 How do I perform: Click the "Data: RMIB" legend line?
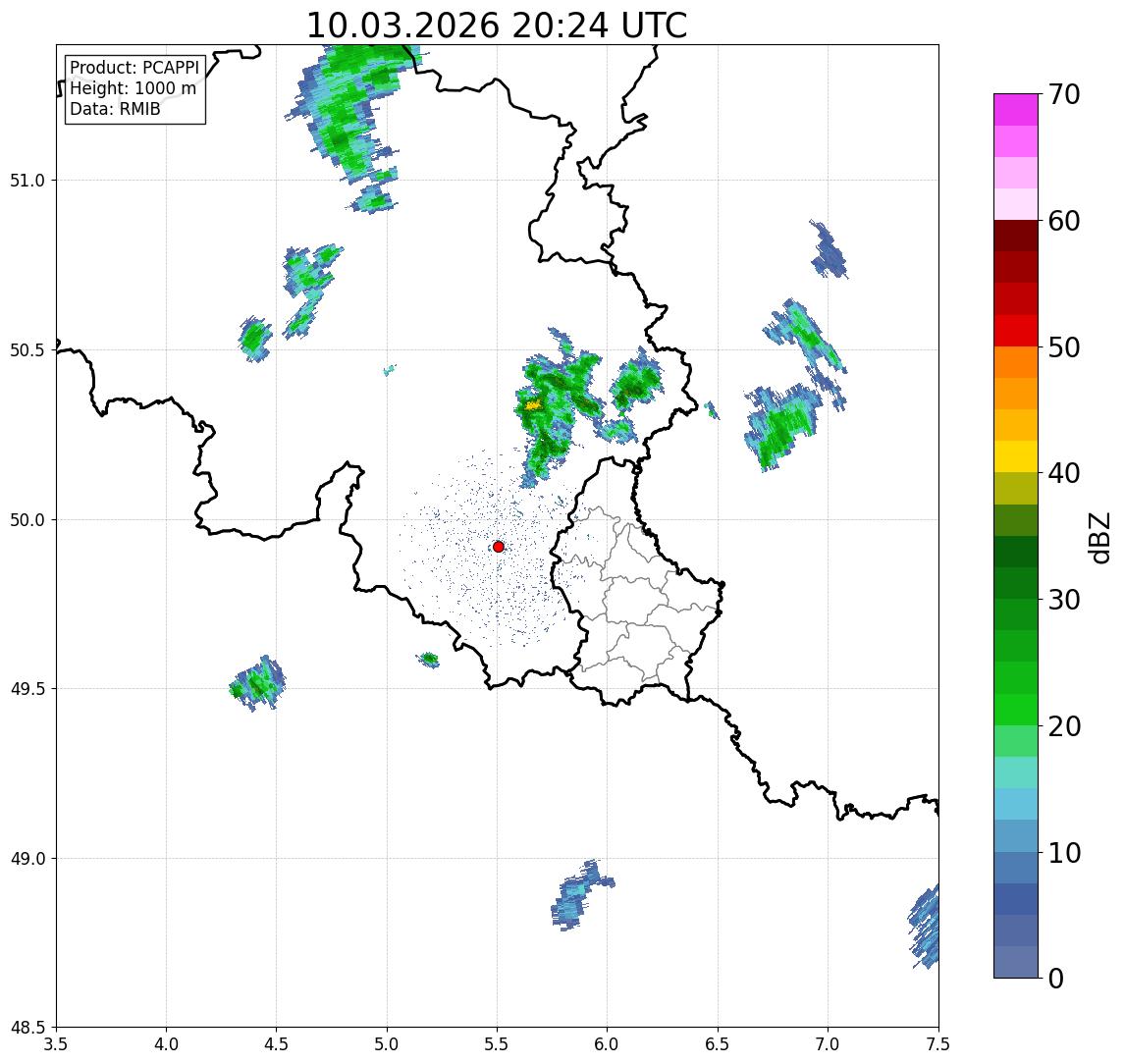(x=115, y=109)
